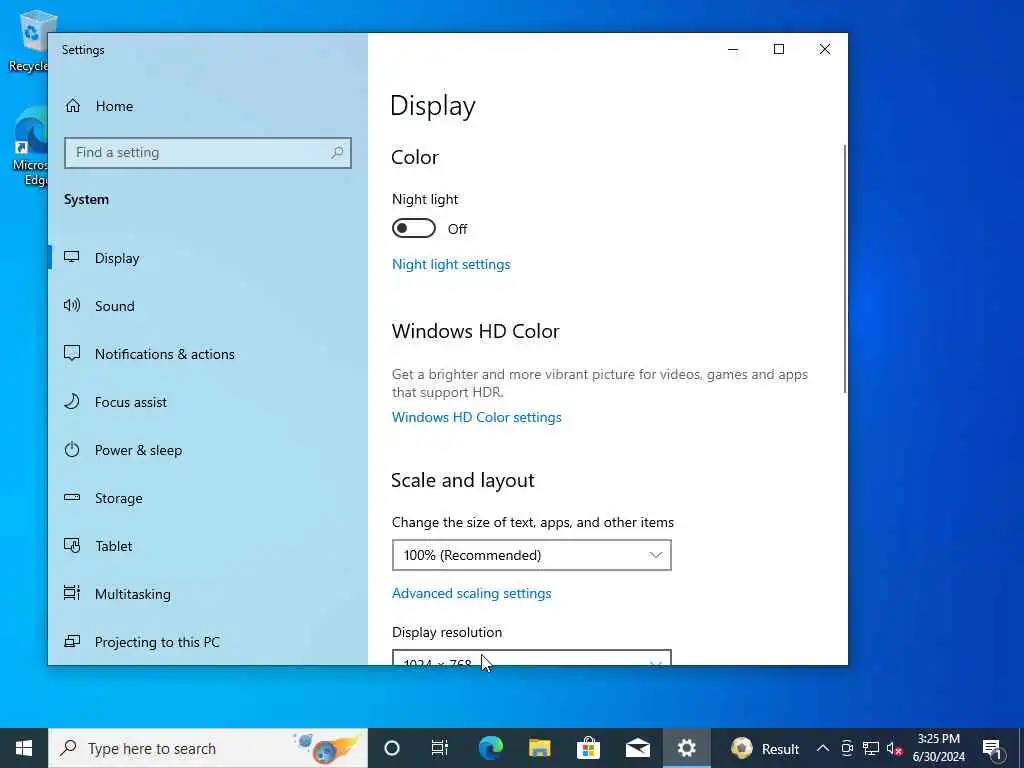Click the Cortana circle icon on taskbar
Image resolution: width=1024 pixels, height=768 pixels.
(x=392, y=748)
